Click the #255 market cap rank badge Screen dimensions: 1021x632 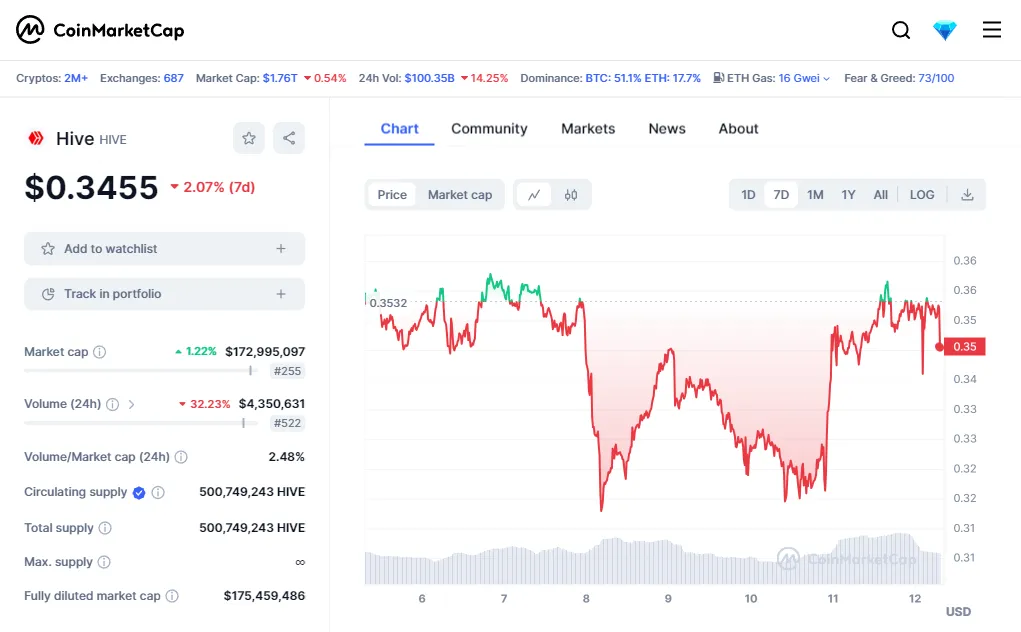287,371
